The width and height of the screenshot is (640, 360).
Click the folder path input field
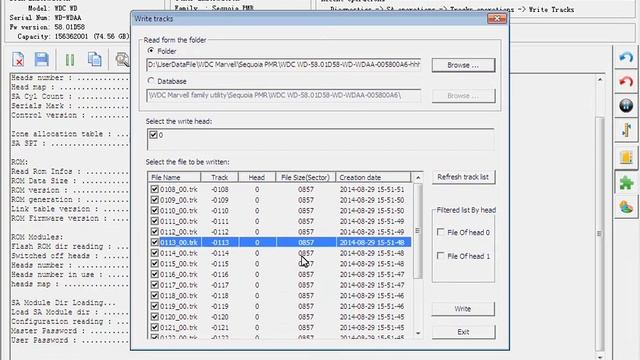coord(284,65)
